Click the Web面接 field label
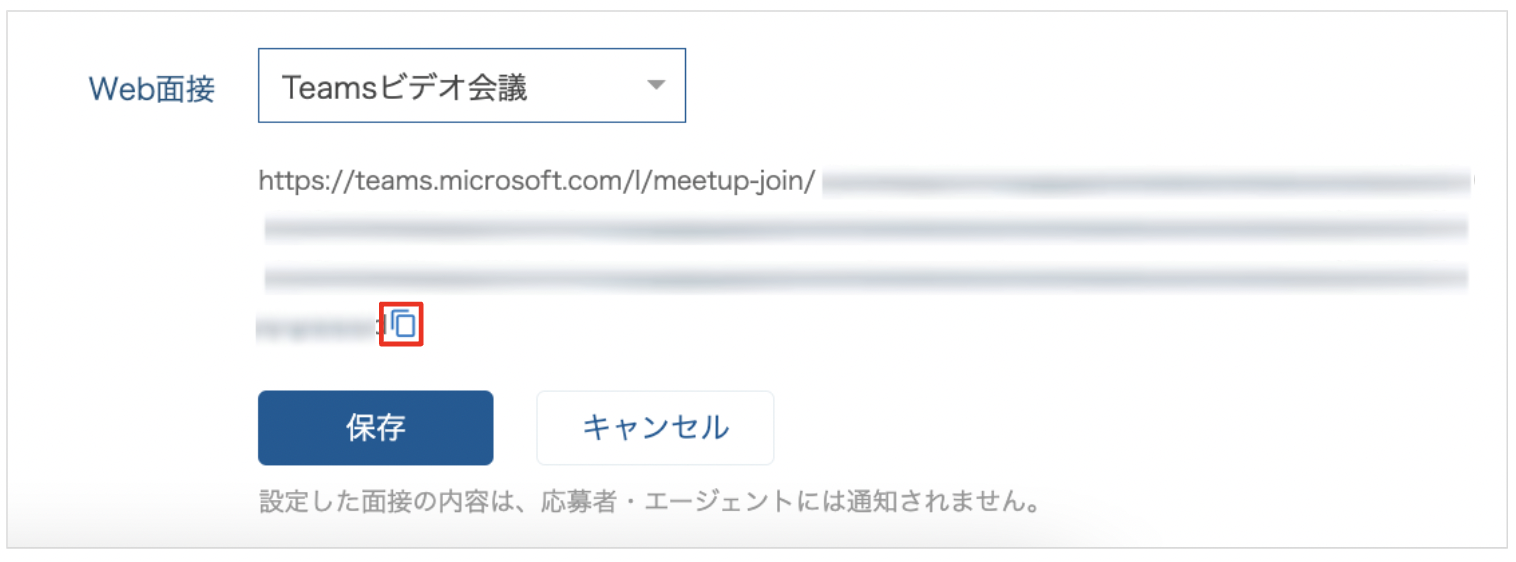 (152, 89)
